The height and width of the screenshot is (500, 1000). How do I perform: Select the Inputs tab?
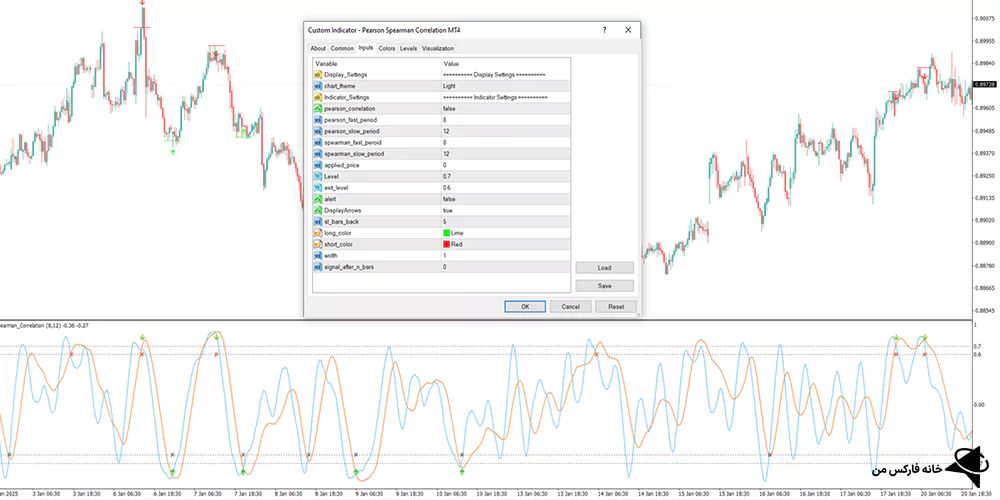click(x=366, y=48)
